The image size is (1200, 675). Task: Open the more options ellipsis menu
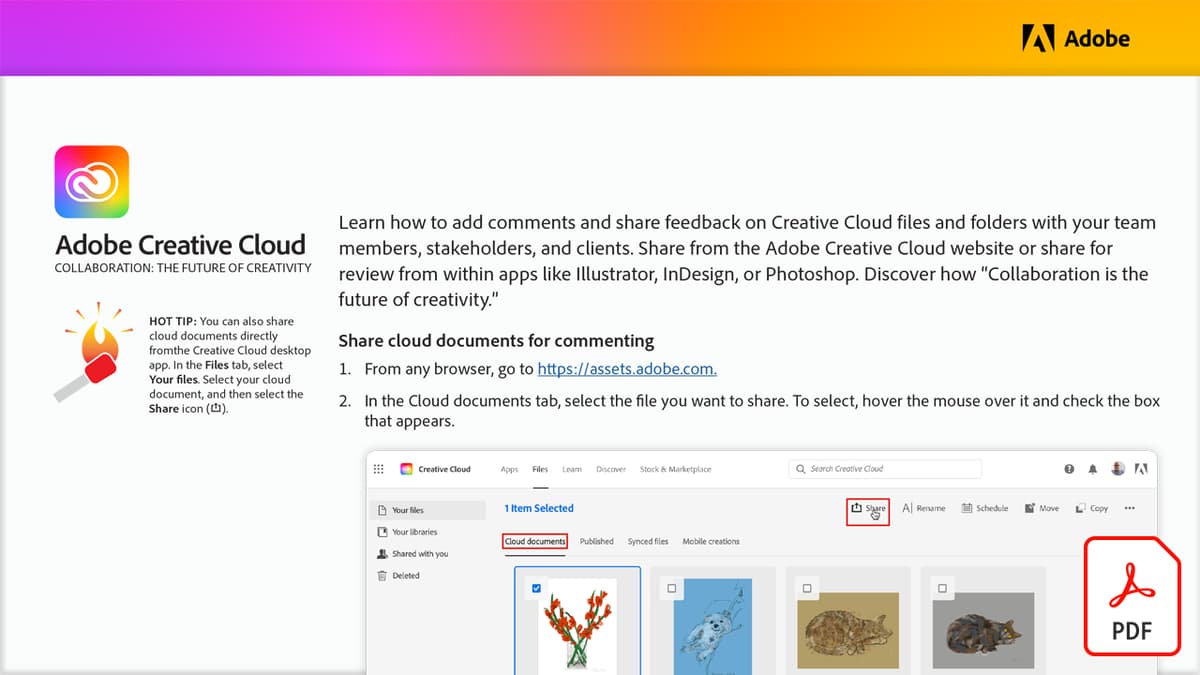tap(1130, 509)
